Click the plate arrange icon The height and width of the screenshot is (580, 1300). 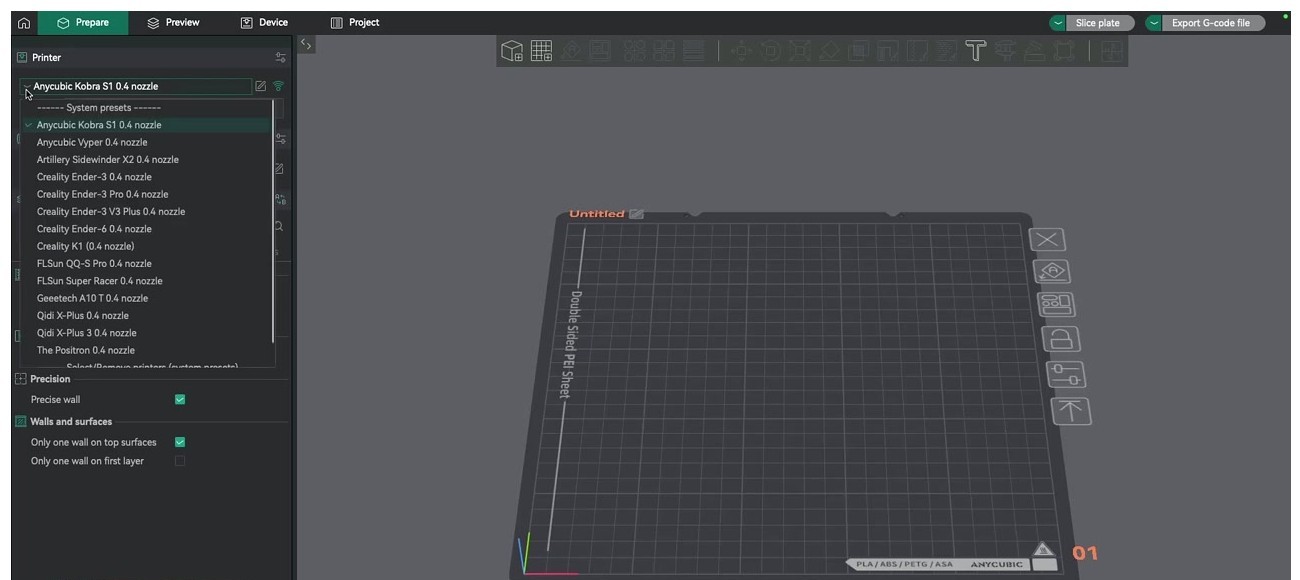1056,305
